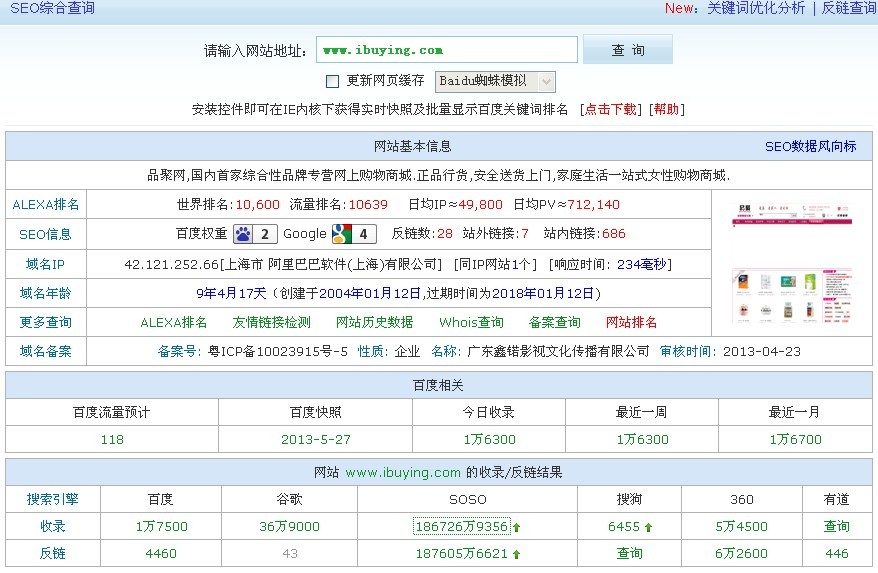
Task: Click the response time 234毫秒
Action: [x=642, y=264]
